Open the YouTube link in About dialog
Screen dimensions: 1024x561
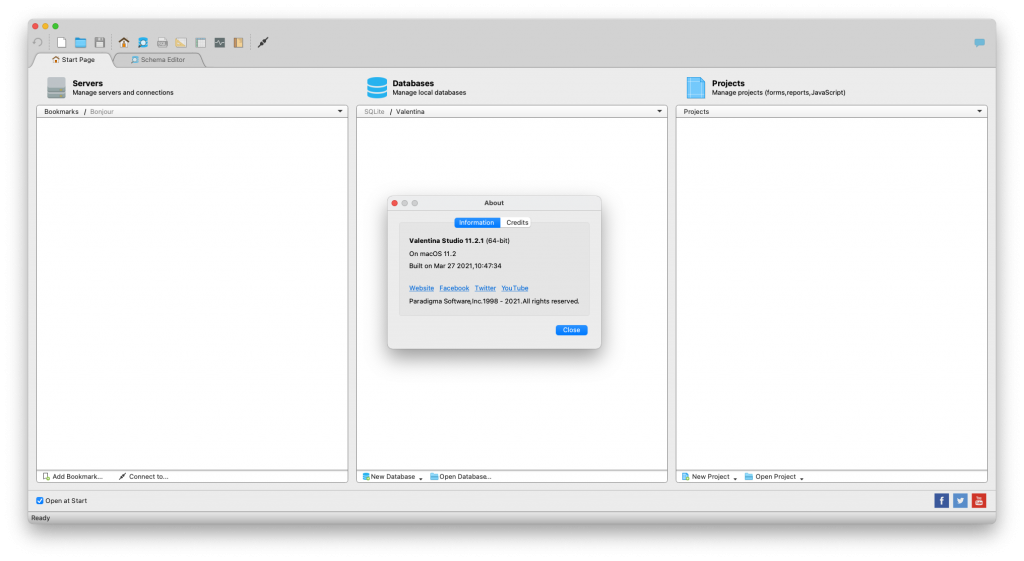click(x=515, y=288)
